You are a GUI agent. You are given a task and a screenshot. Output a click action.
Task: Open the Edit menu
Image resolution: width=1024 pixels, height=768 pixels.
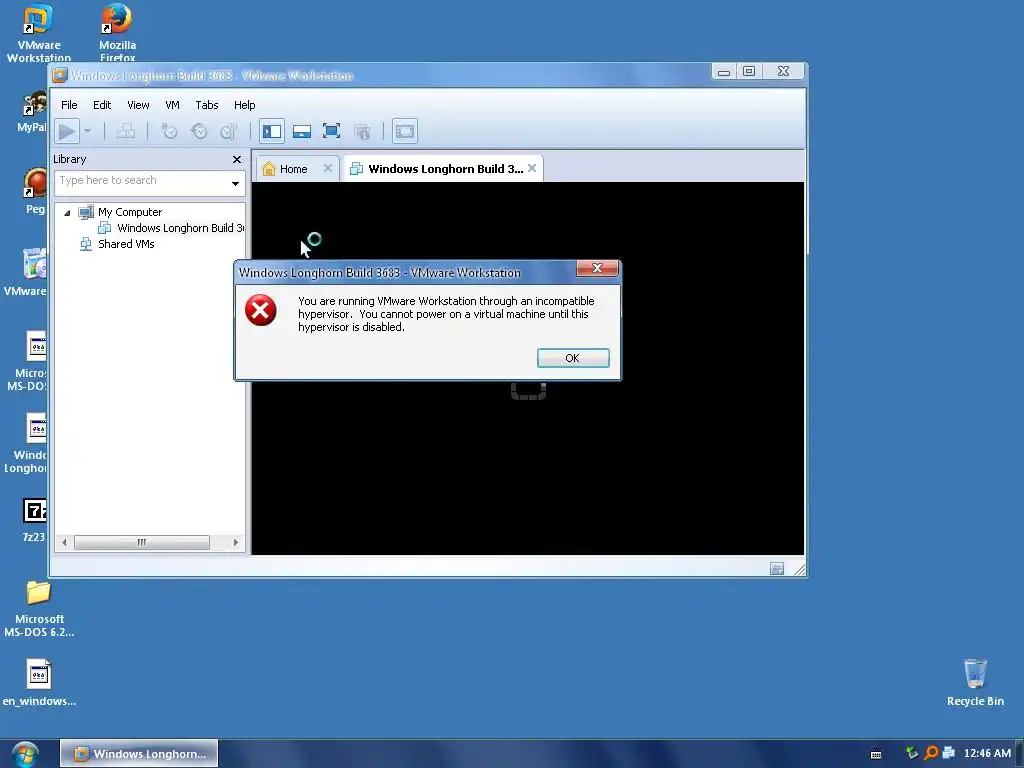pos(102,105)
